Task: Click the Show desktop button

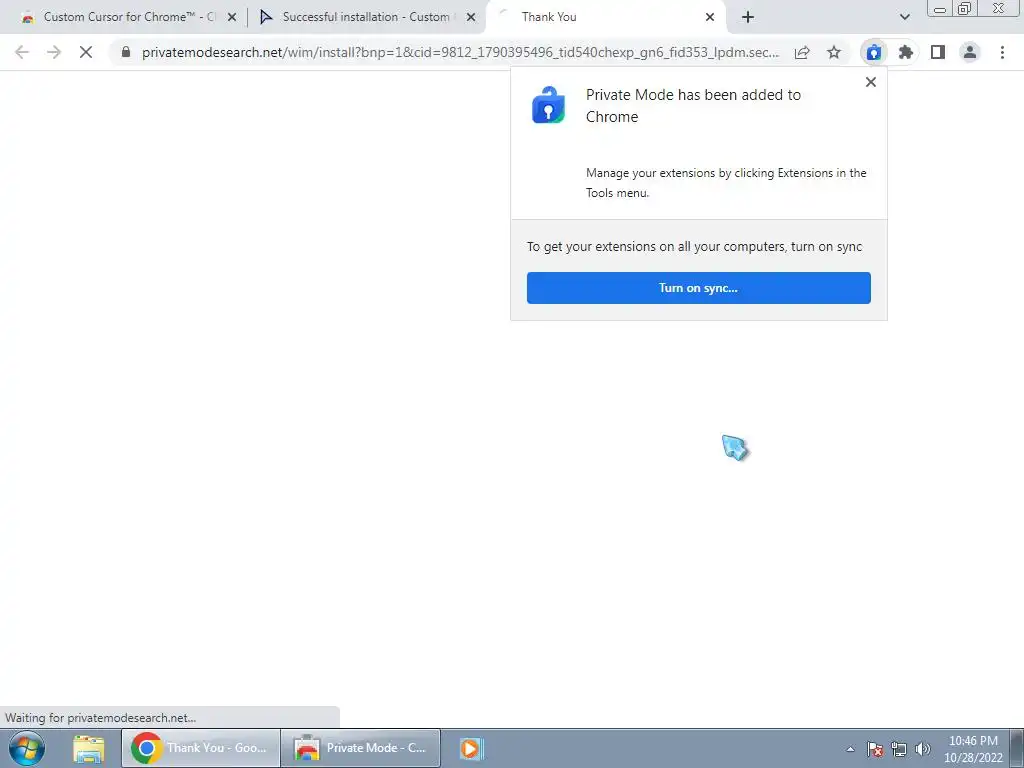Action: pyautogui.click(x=1017, y=748)
